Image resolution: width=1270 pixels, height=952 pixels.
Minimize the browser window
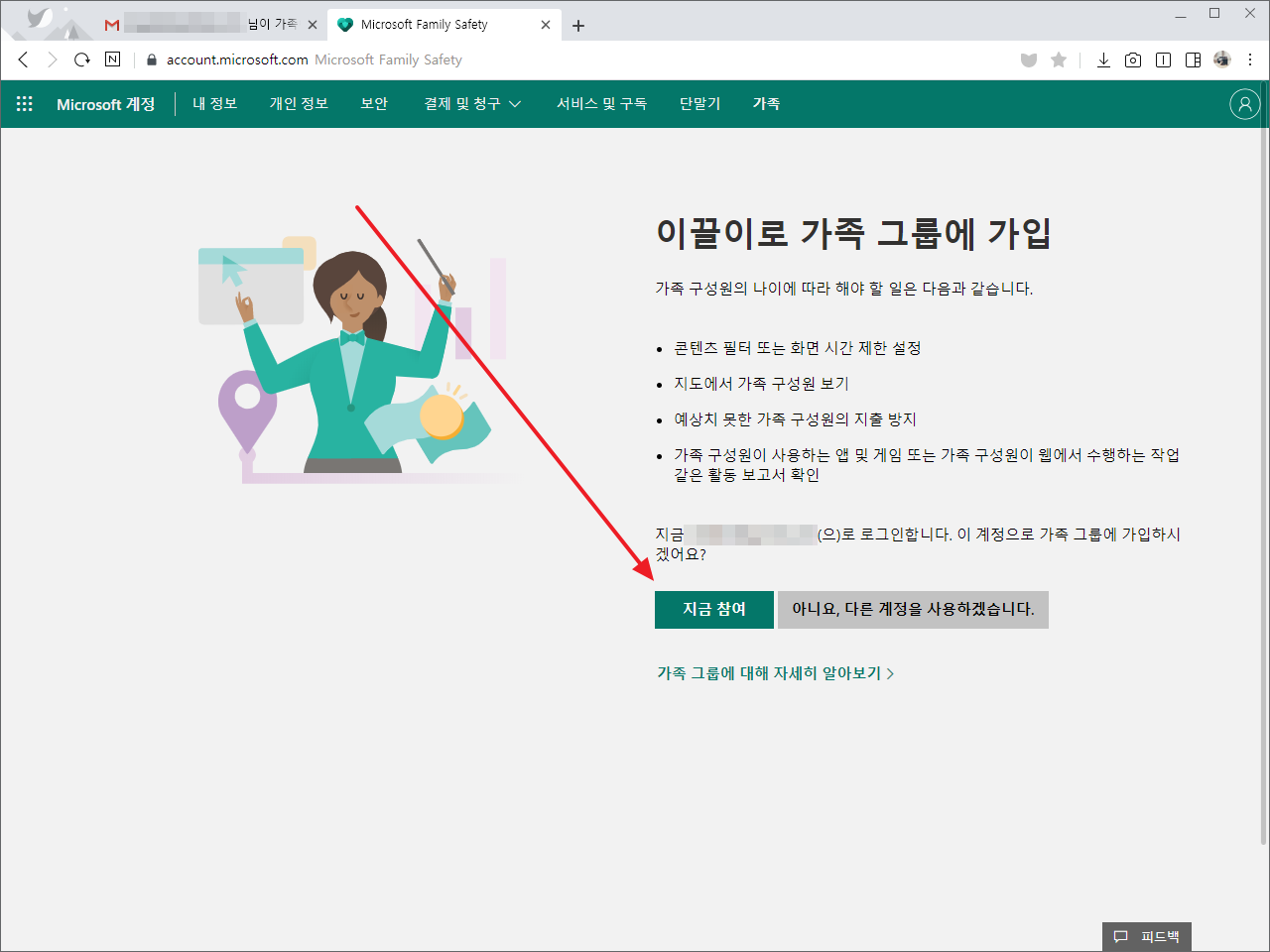[1181, 15]
